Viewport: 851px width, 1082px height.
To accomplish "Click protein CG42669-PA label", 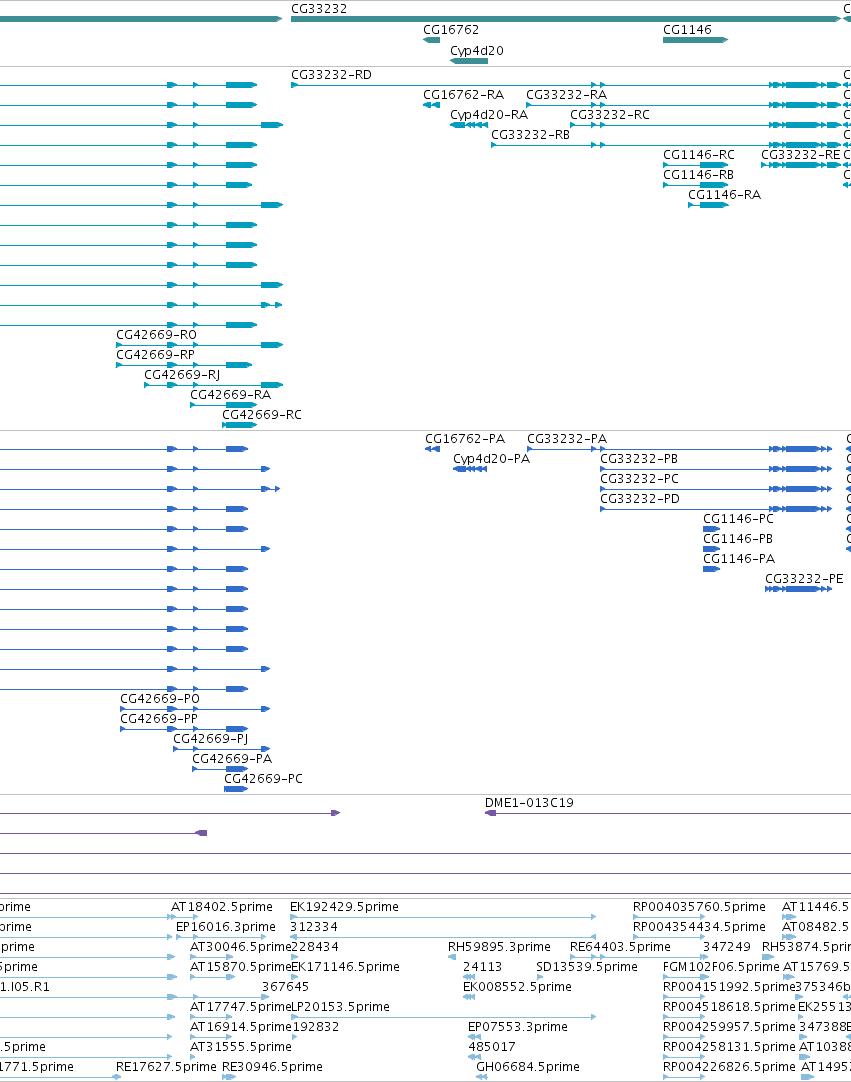I will click(x=232, y=759).
